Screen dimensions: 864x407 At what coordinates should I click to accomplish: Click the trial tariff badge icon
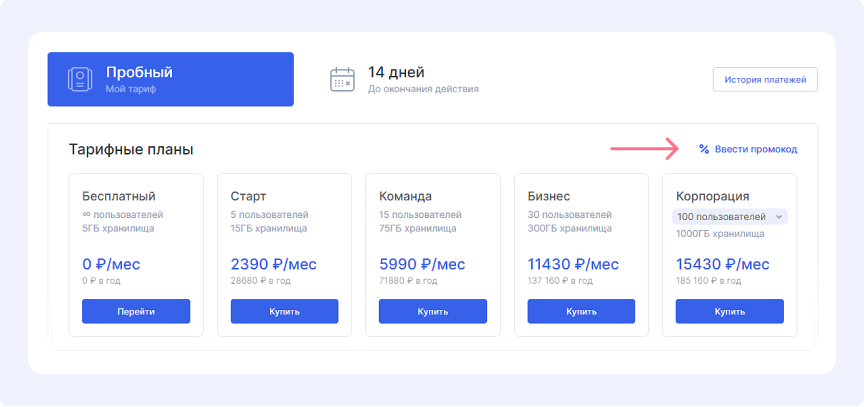coord(80,79)
